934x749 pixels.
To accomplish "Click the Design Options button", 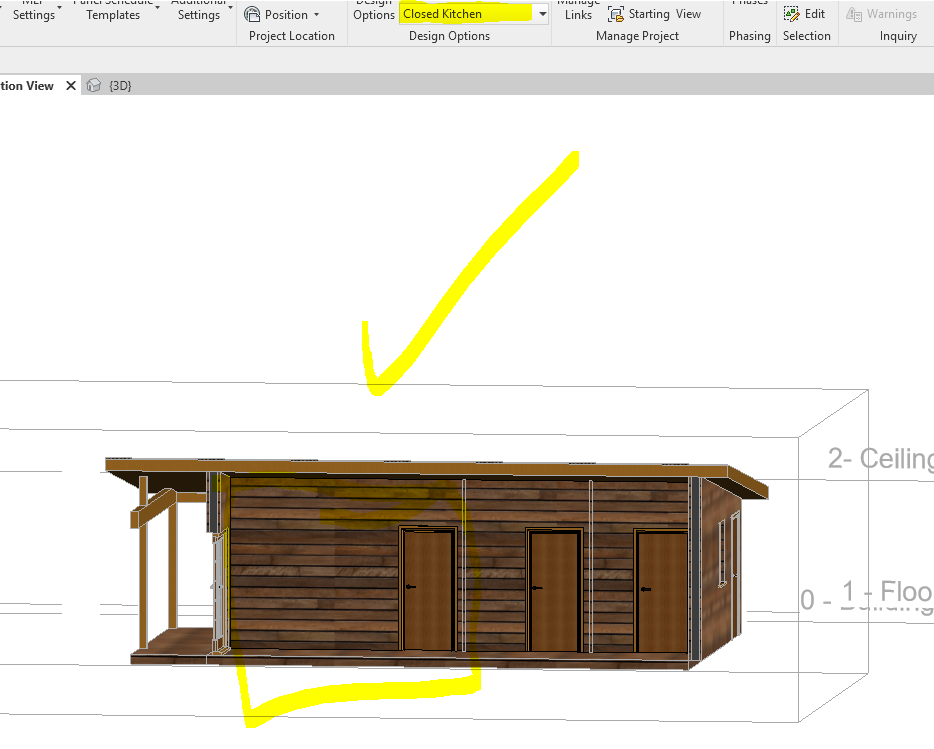I will coord(373,12).
